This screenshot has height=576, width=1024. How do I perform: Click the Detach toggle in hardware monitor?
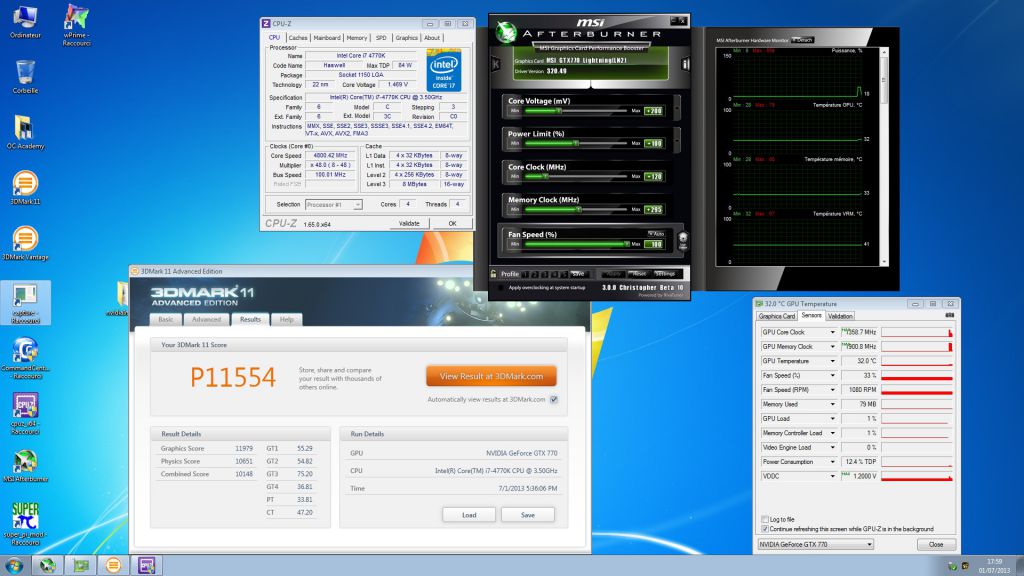pos(802,40)
